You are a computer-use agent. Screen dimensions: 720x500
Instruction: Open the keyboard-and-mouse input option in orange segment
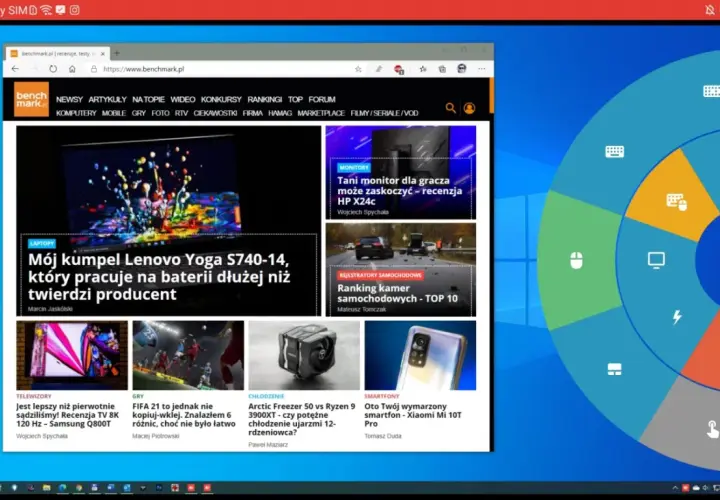click(676, 202)
